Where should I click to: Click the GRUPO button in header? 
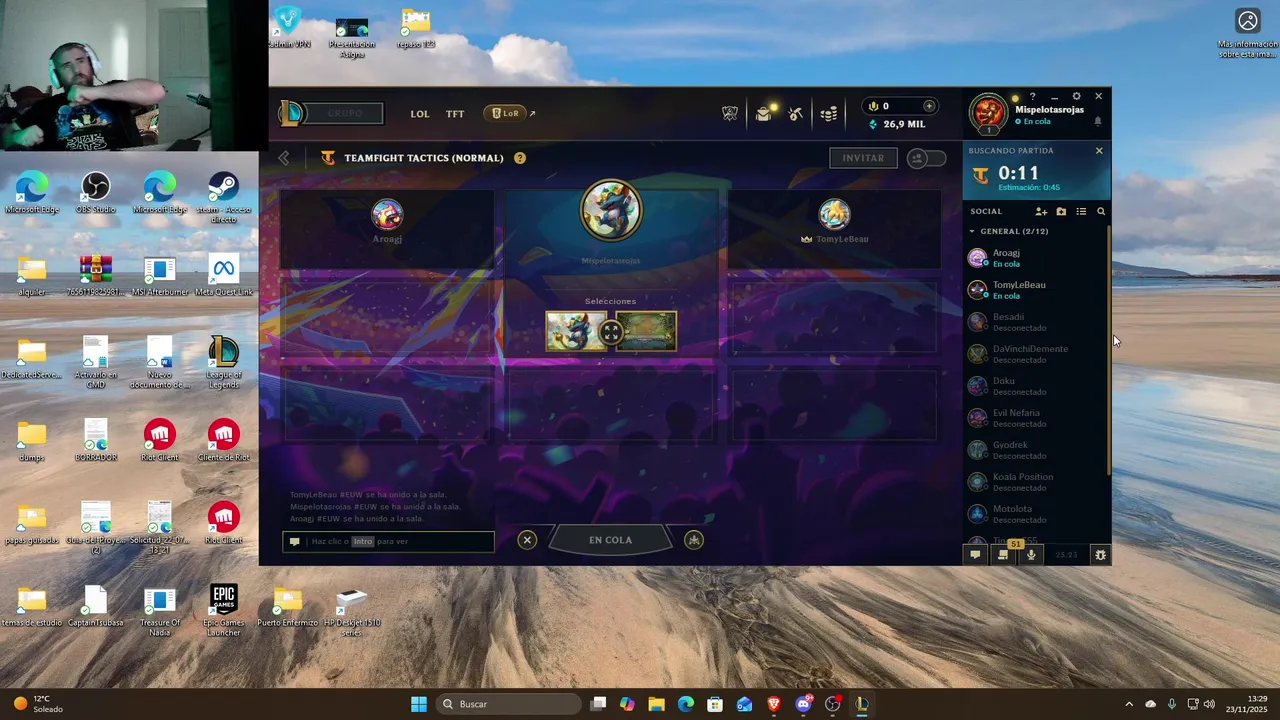345,114
